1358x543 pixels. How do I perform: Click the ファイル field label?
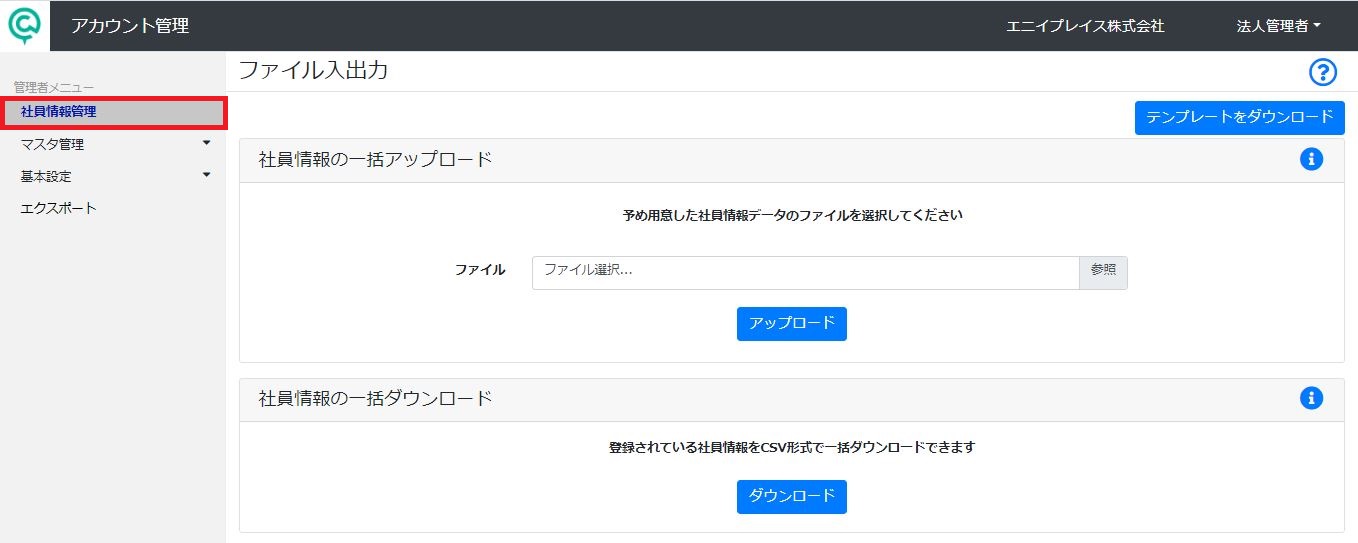pyautogui.click(x=480, y=270)
